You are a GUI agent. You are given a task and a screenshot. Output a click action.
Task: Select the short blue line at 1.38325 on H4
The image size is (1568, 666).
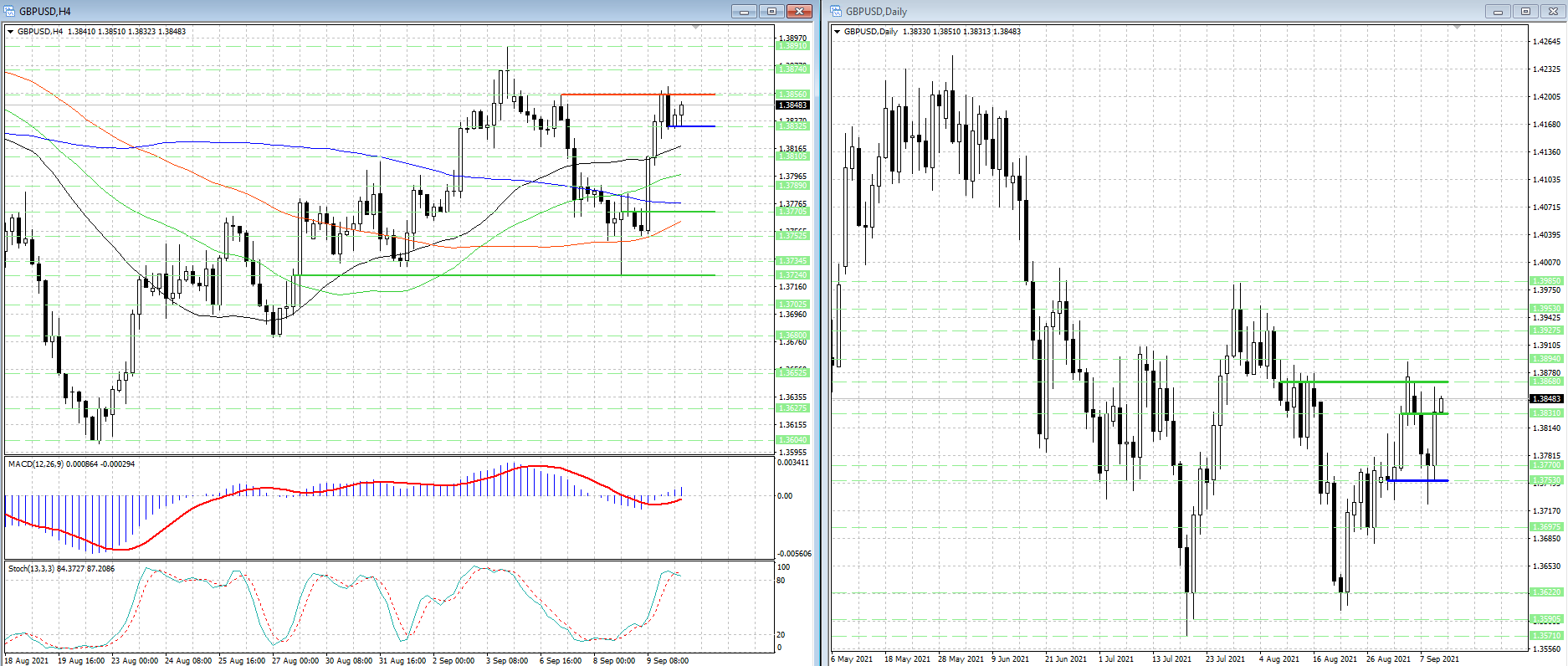click(x=691, y=126)
